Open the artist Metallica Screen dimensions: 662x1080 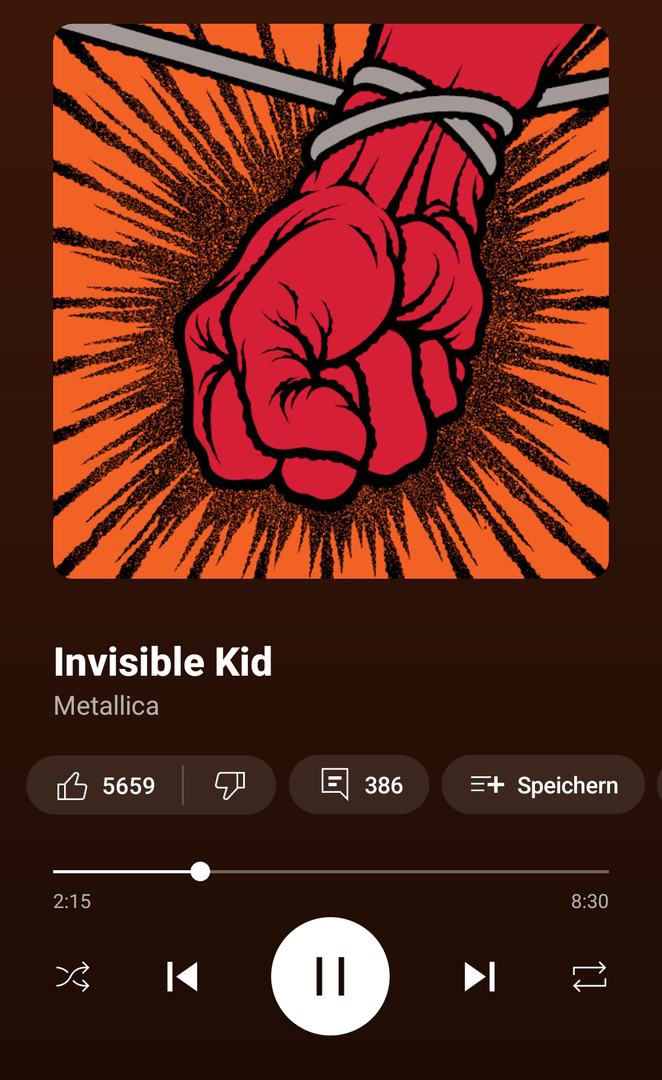tap(106, 706)
